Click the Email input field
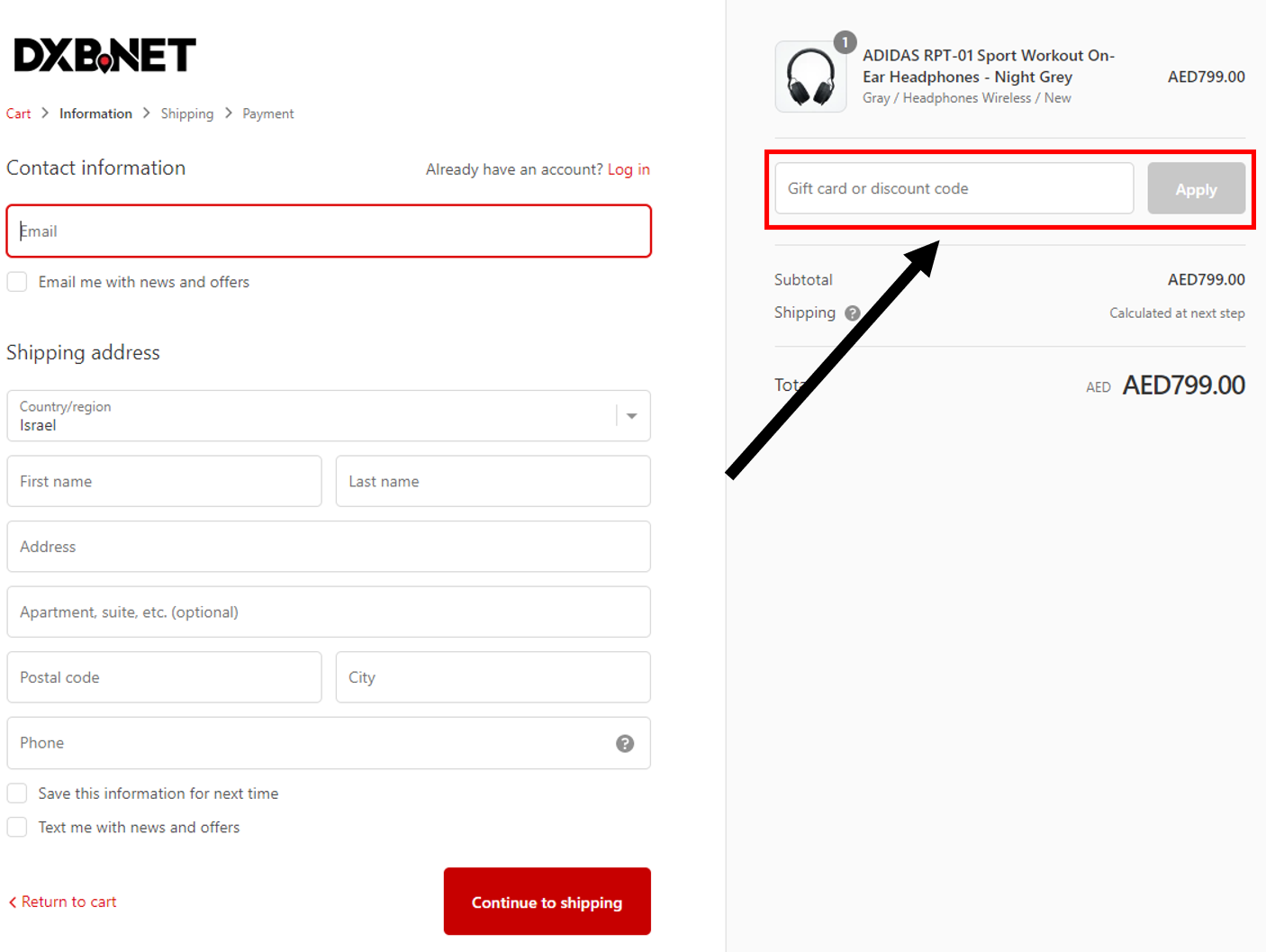This screenshot has height=952, width=1266. pyautogui.click(x=329, y=231)
